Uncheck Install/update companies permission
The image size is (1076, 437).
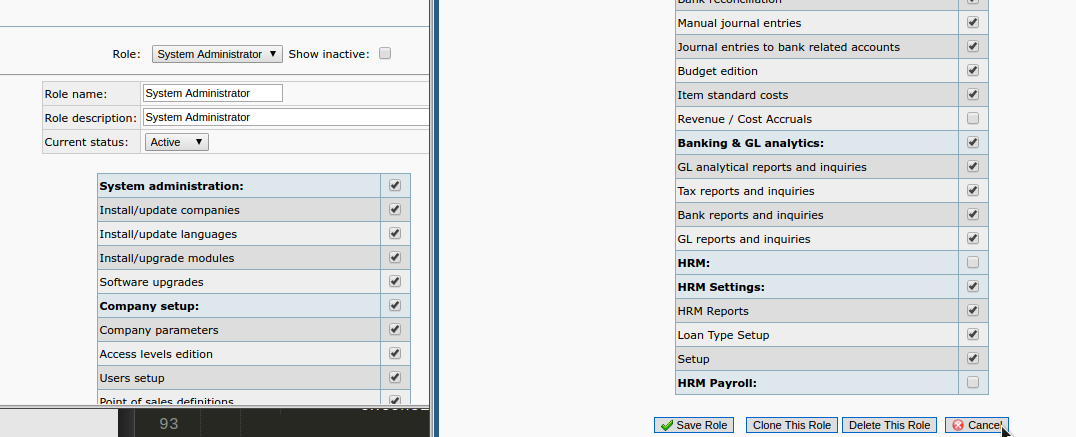pos(395,210)
